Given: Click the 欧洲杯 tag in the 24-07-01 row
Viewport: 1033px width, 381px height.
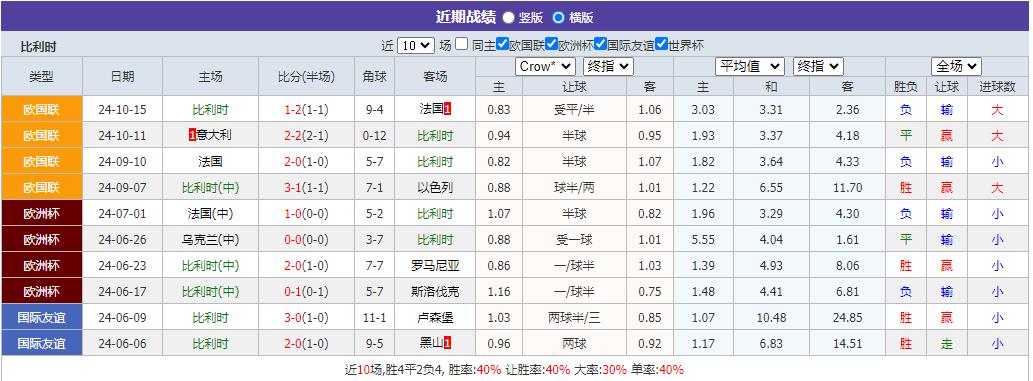Looking at the screenshot, I should 42,214.
